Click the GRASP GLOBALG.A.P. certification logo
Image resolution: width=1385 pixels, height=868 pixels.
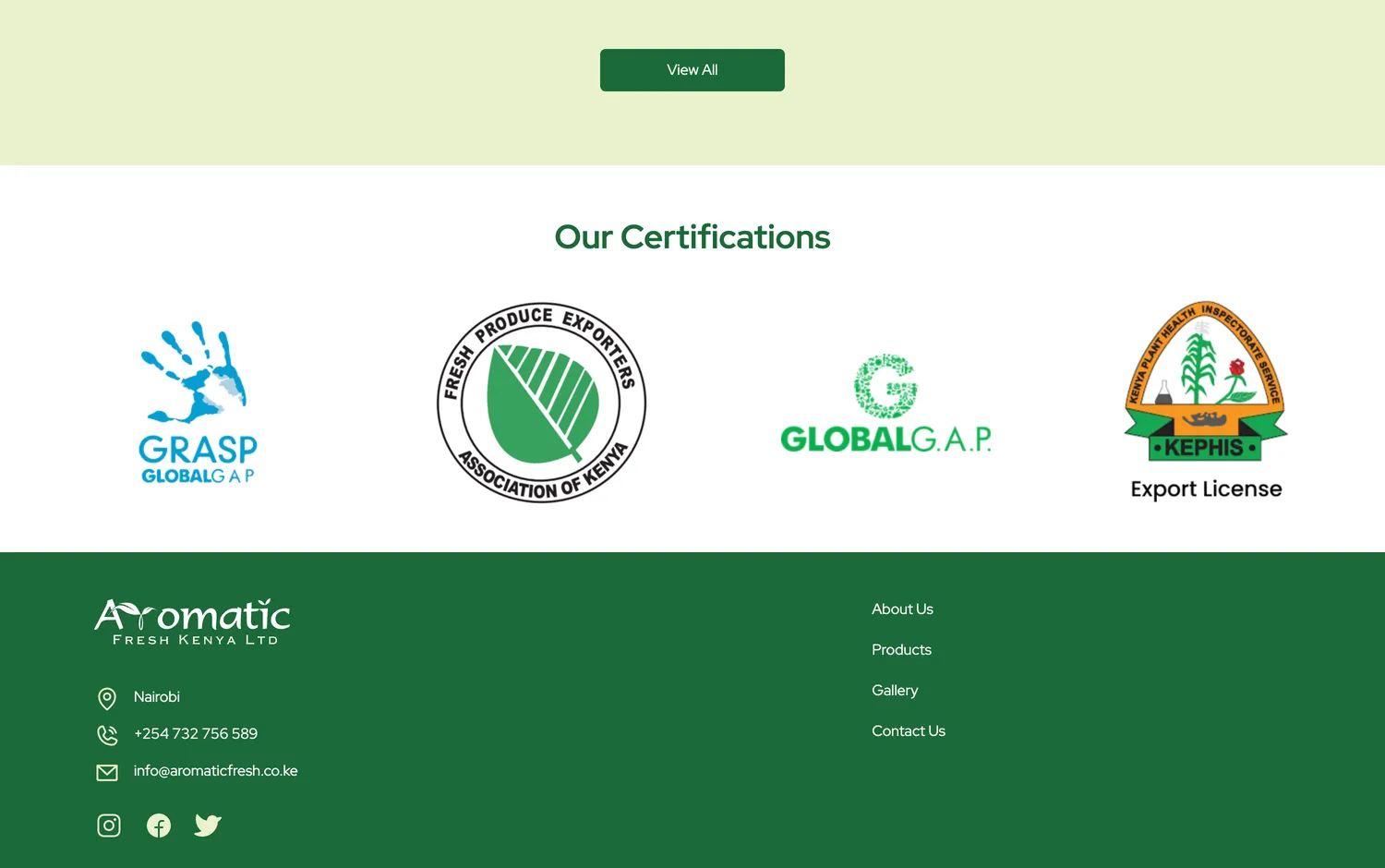point(198,403)
